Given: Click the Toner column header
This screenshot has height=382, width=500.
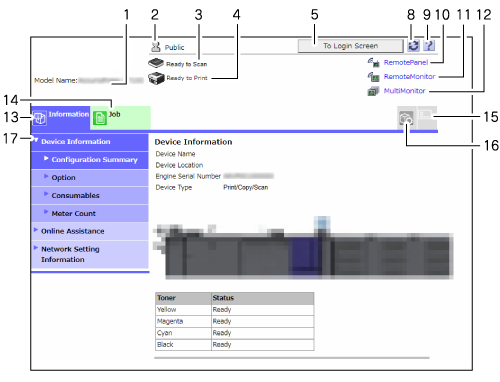Looking at the screenshot, I should coord(183,298).
